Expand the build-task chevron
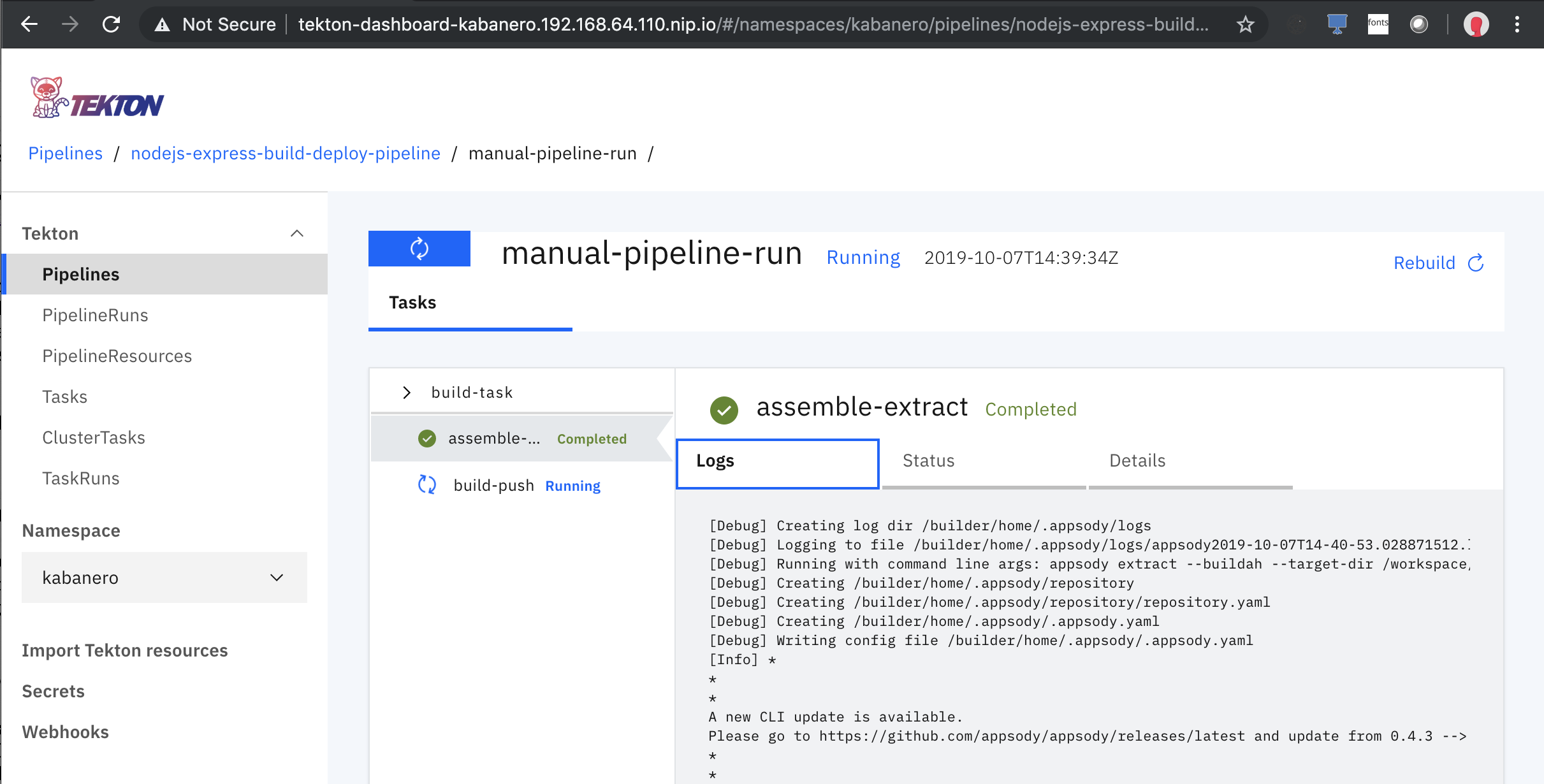This screenshot has height=784, width=1544. click(407, 392)
